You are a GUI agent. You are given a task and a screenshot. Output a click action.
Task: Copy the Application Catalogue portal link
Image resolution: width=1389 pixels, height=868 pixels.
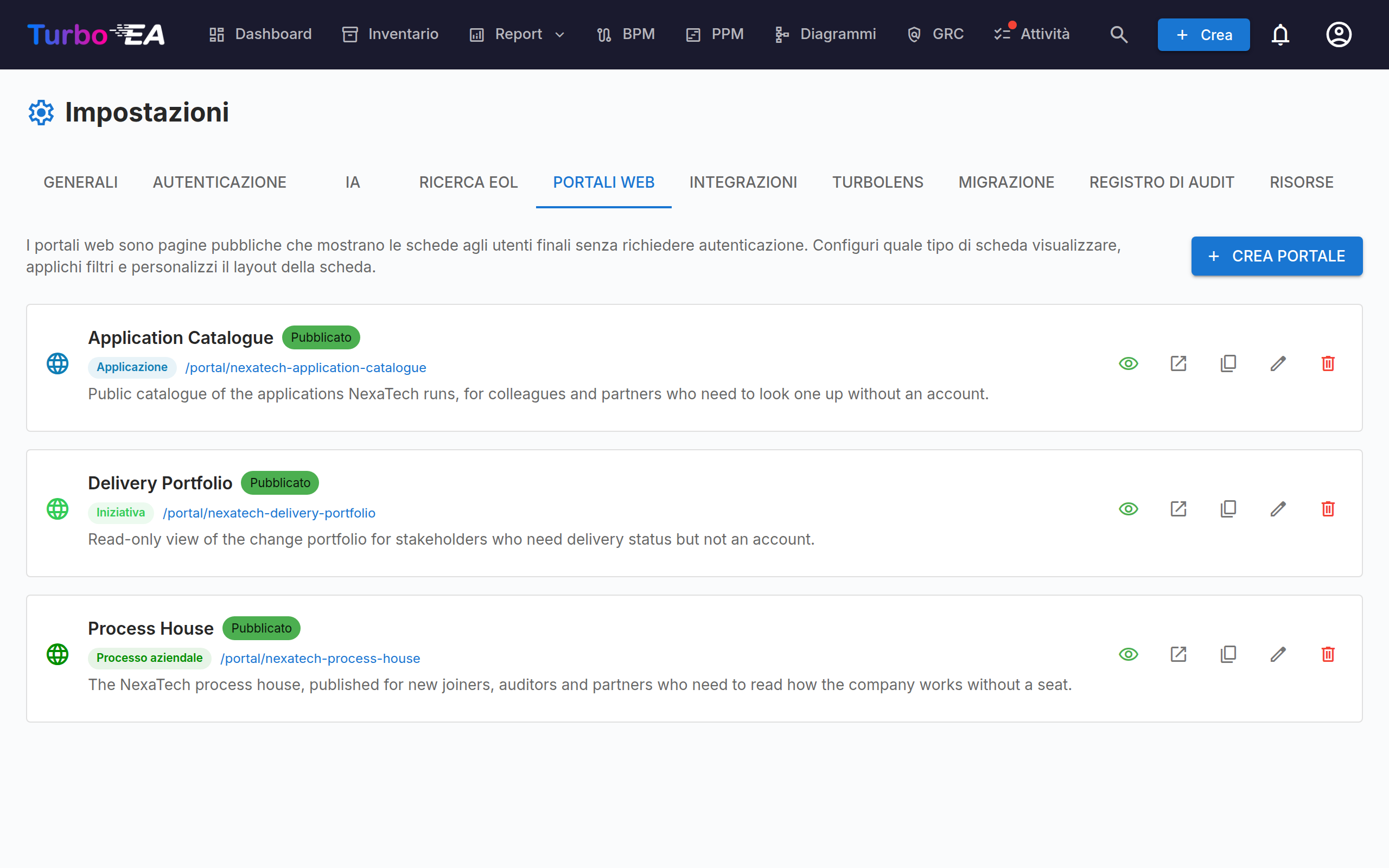click(x=1228, y=363)
